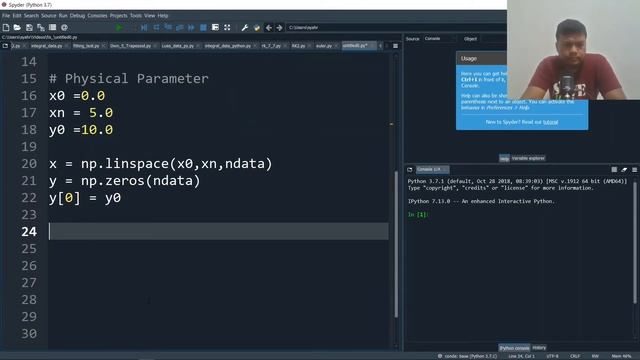Click the UTF-8 encoding status
The width and height of the screenshot is (640, 360).
click(552, 356)
